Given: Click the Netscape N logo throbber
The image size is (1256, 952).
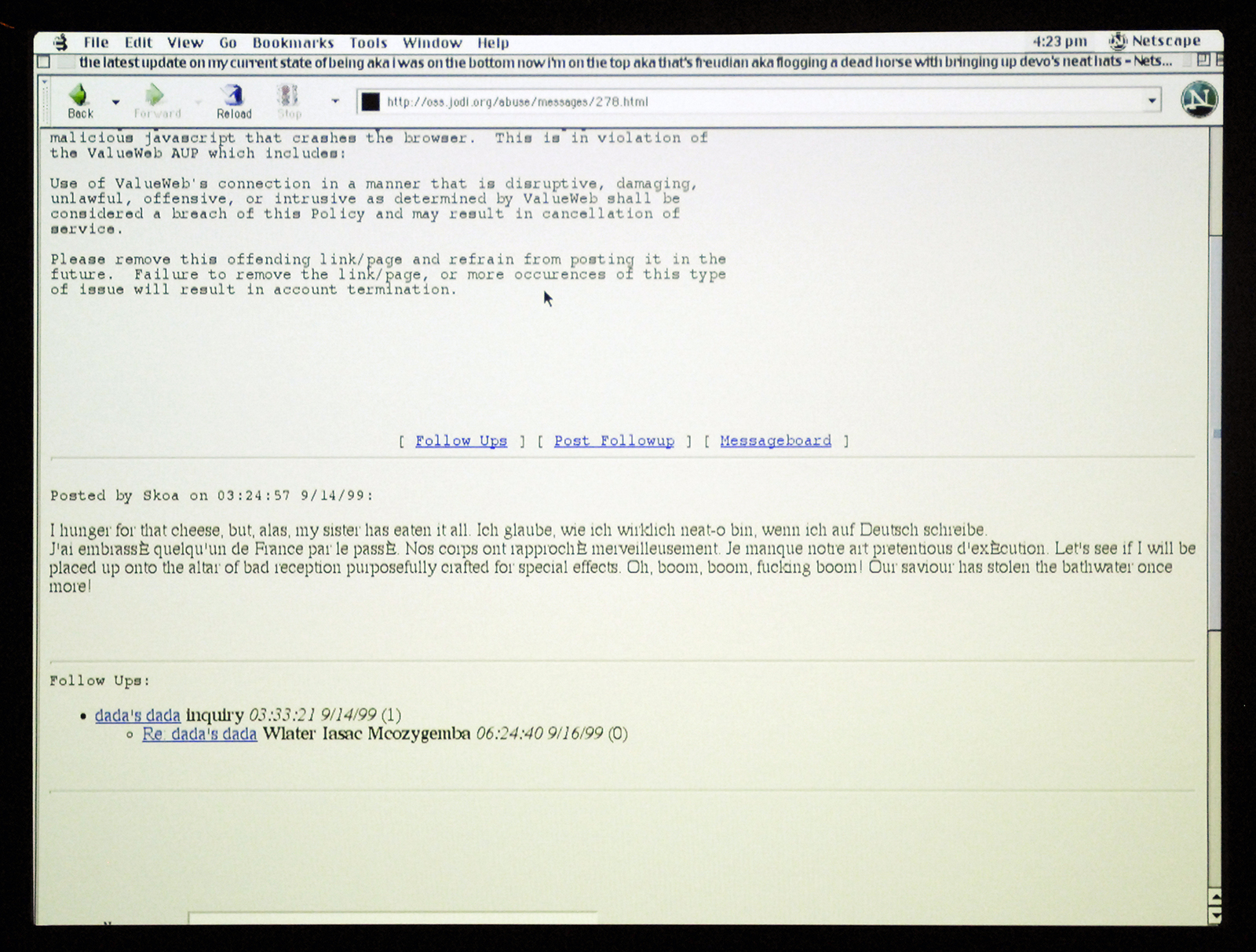Looking at the screenshot, I should point(1199,100).
